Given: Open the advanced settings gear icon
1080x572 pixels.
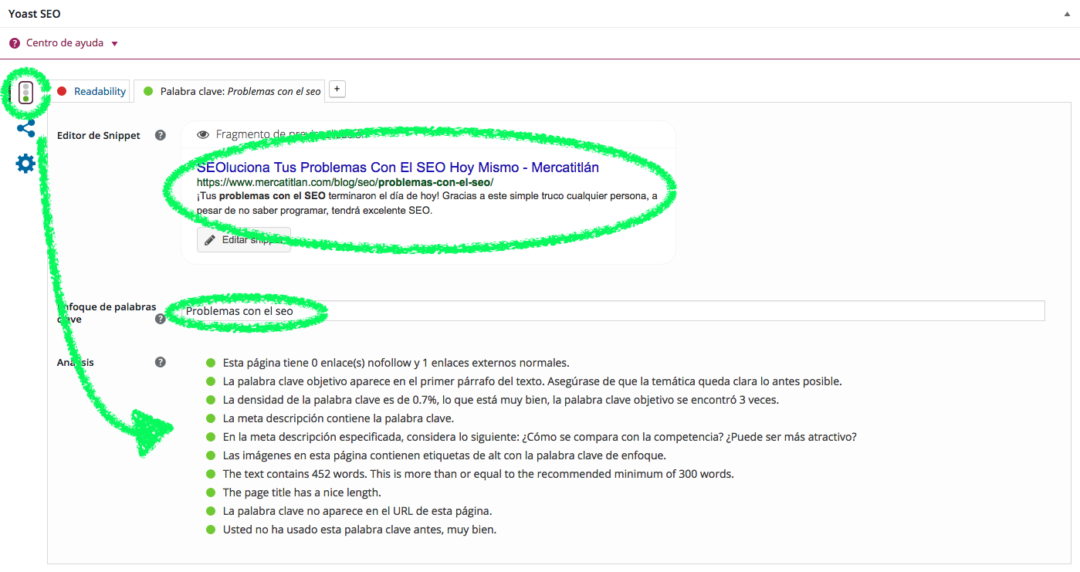Looking at the screenshot, I should pyautogui.click(x=25, y=163).
